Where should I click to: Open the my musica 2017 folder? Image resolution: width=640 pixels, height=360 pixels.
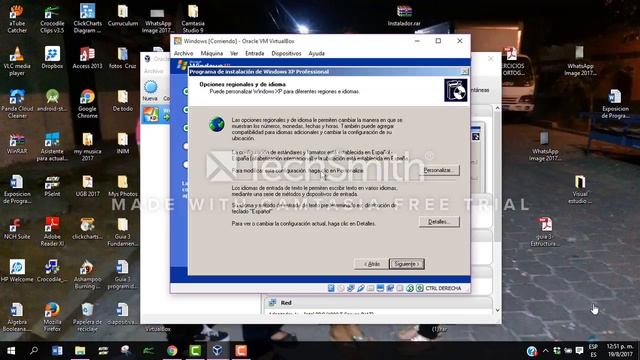pos(87,147)
